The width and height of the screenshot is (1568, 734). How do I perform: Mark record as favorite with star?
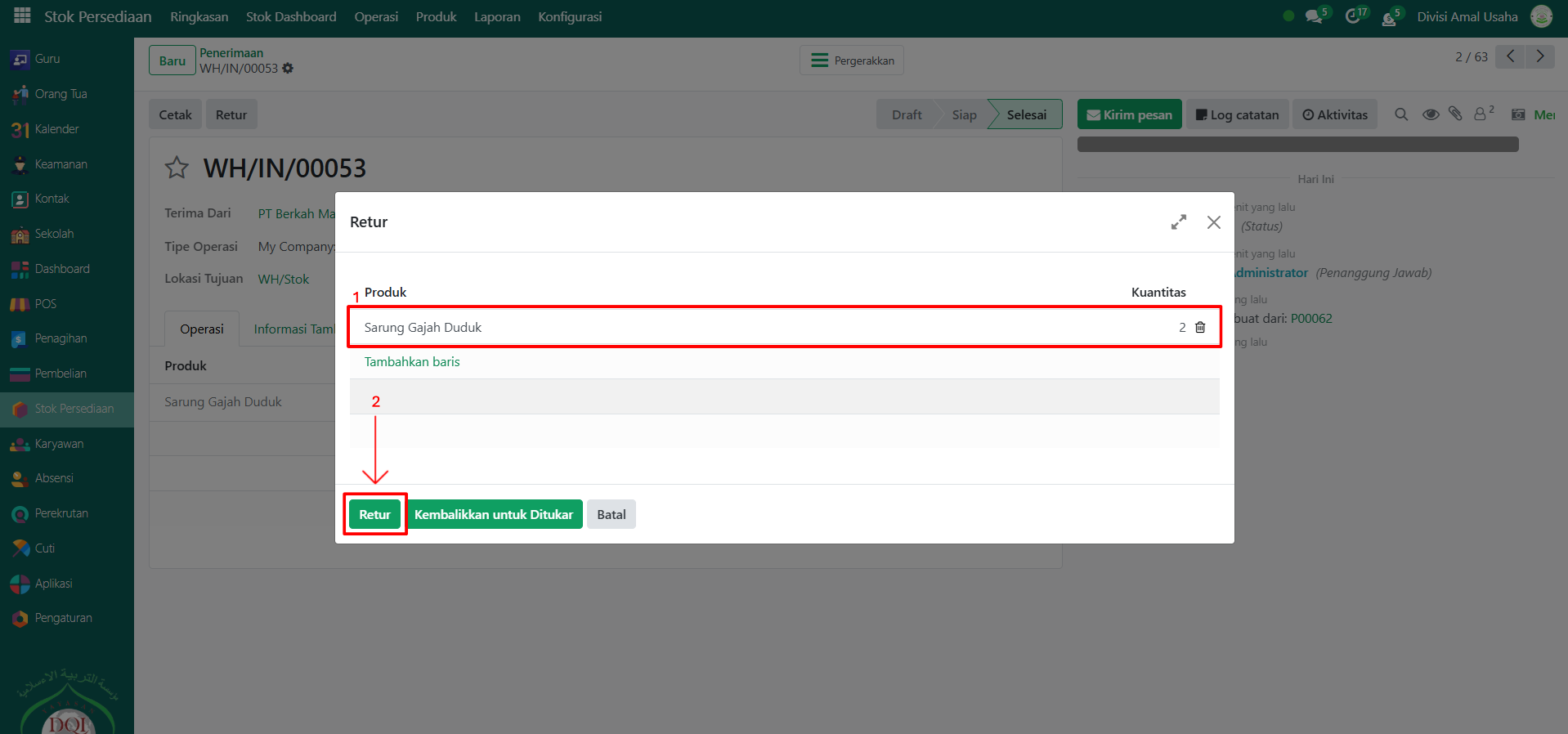point(177,168)
